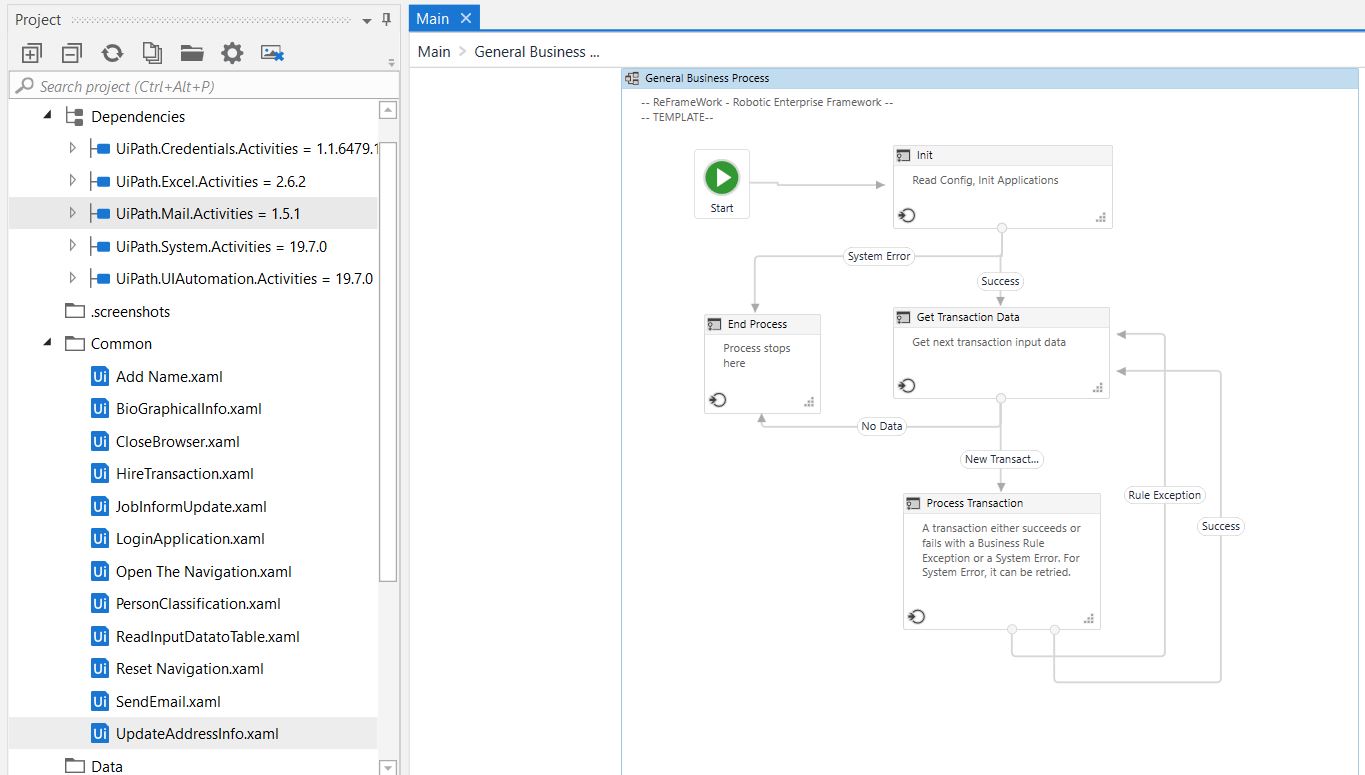Expand UiPath.System.Activities dependency
The image size is (1365, 775).
coord(72,246)
